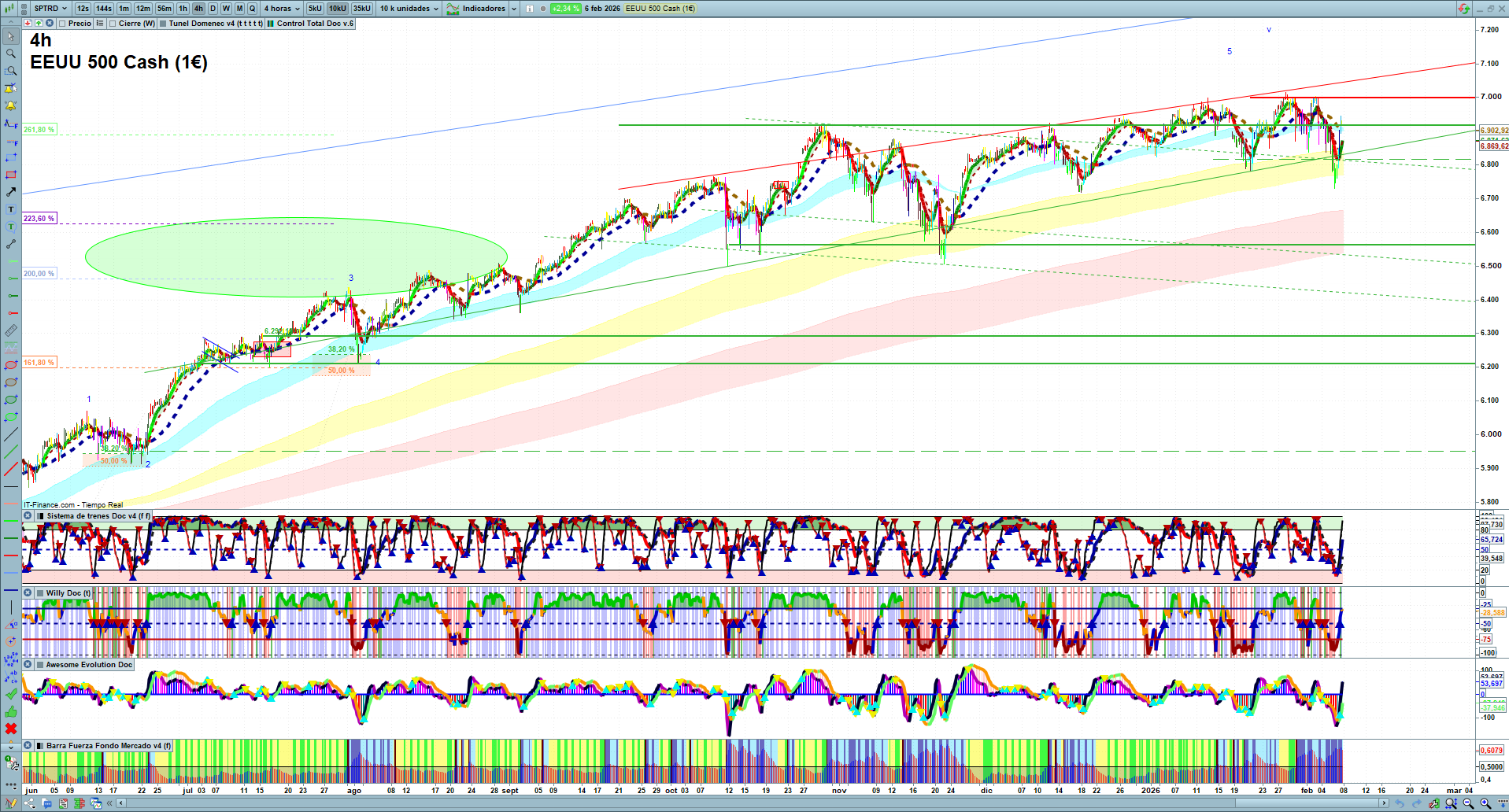Pick the ruler measurement tool

click(x=11, y=330)
